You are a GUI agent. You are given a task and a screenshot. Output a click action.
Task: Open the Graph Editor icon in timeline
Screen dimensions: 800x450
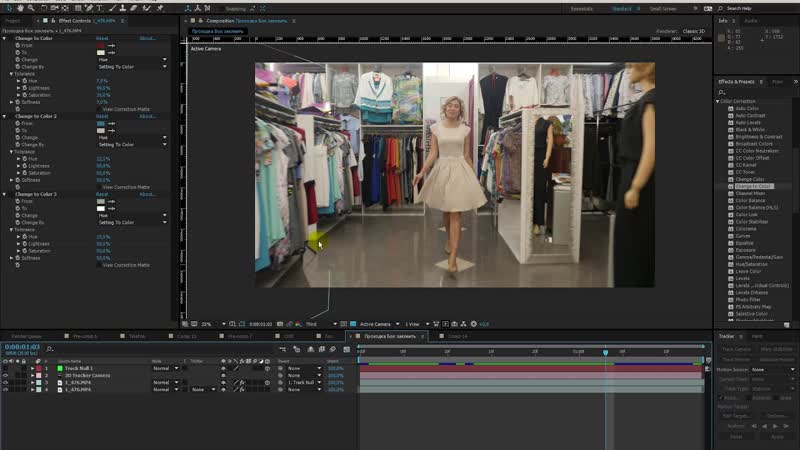(346, 349)
